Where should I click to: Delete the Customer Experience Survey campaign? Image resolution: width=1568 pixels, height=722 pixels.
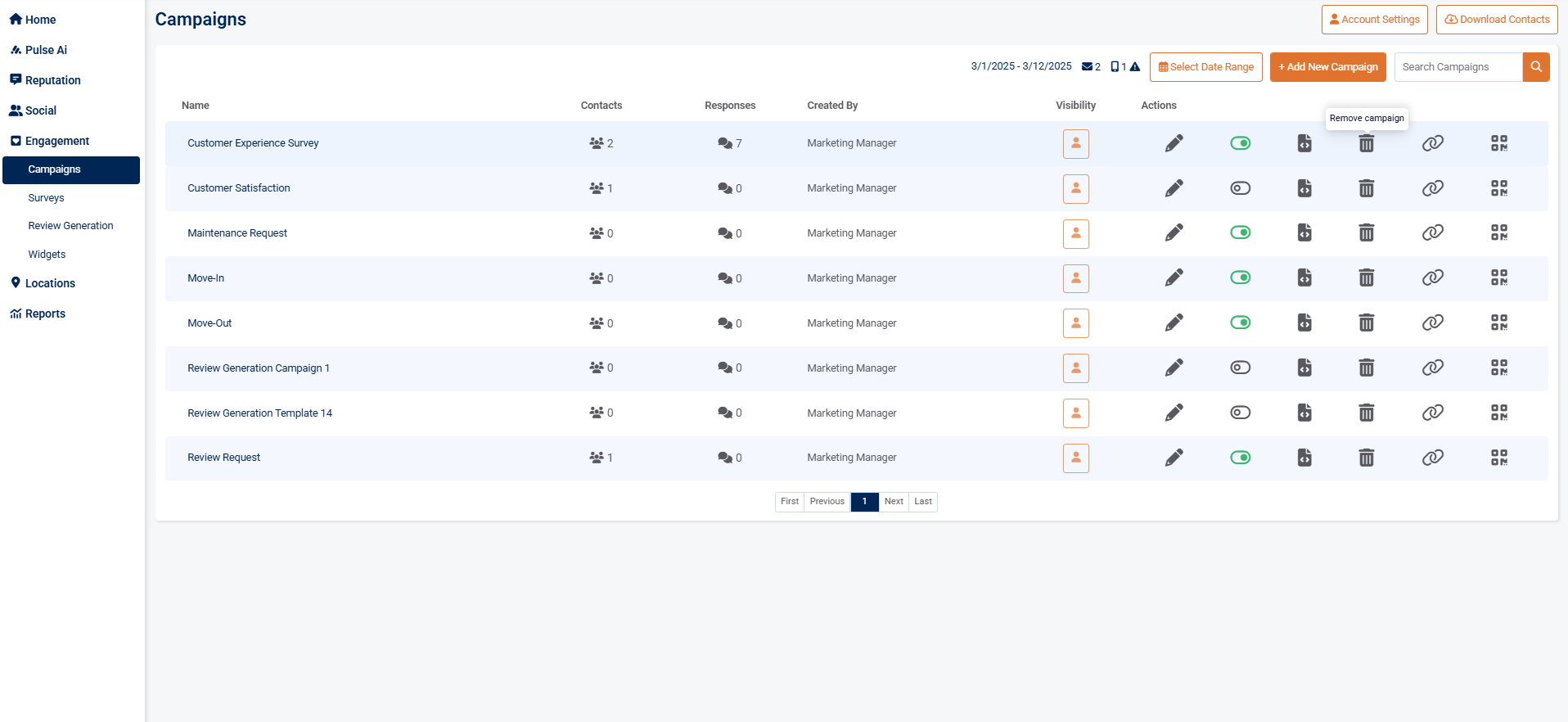(1366, 144)
